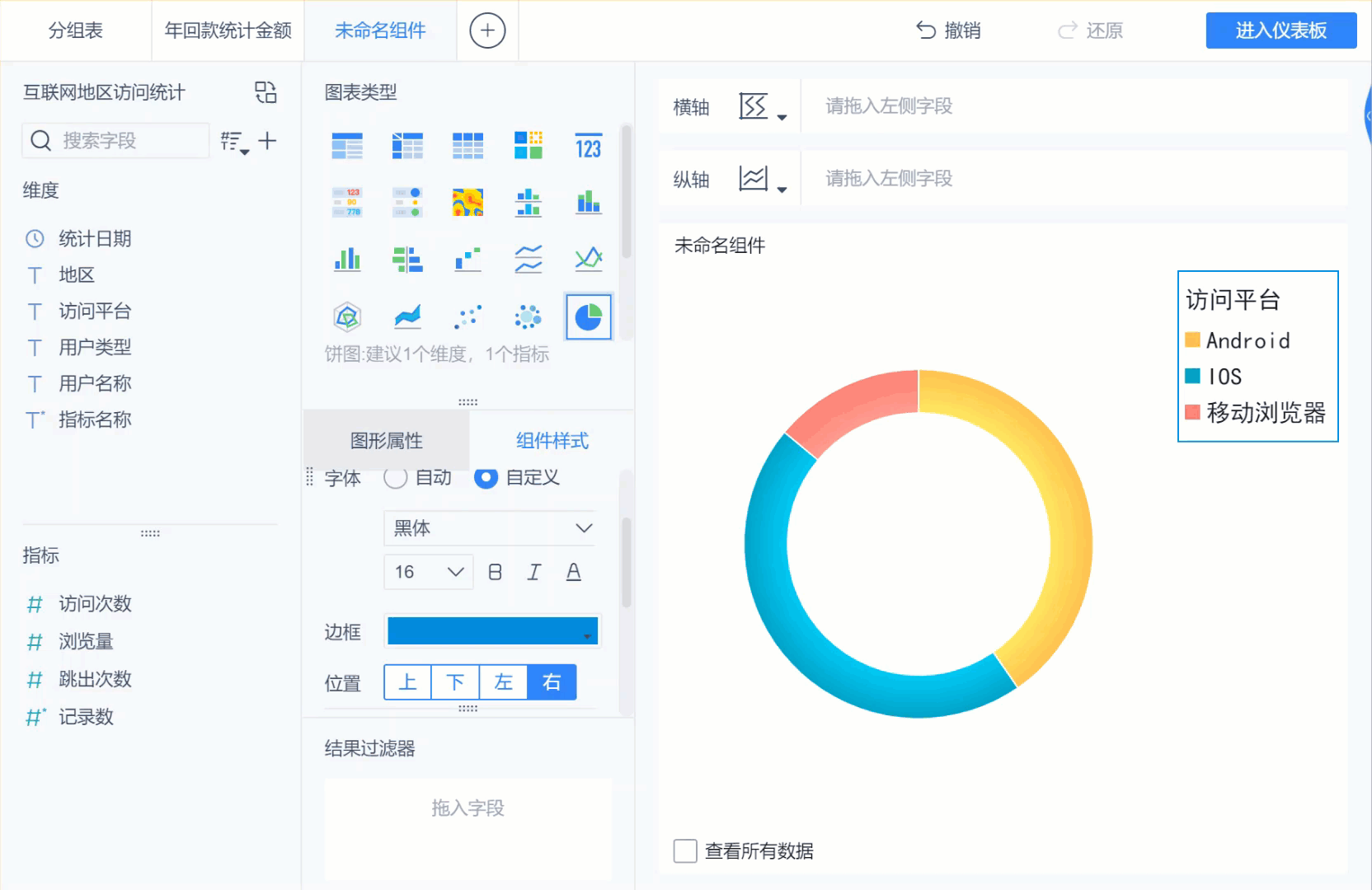Screen dimensions: 1372x890
Task: Select the 地区 dimension field
Action: [77, 275]
